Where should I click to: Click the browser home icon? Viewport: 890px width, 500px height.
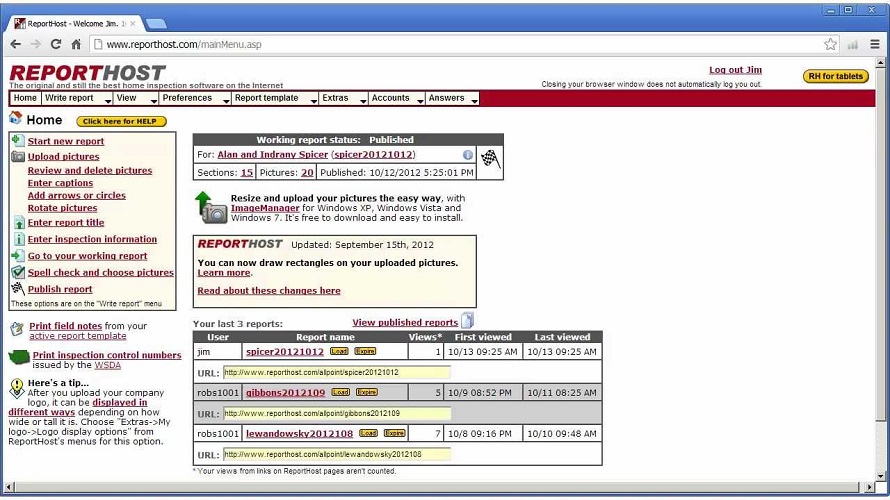coord(76,44)
